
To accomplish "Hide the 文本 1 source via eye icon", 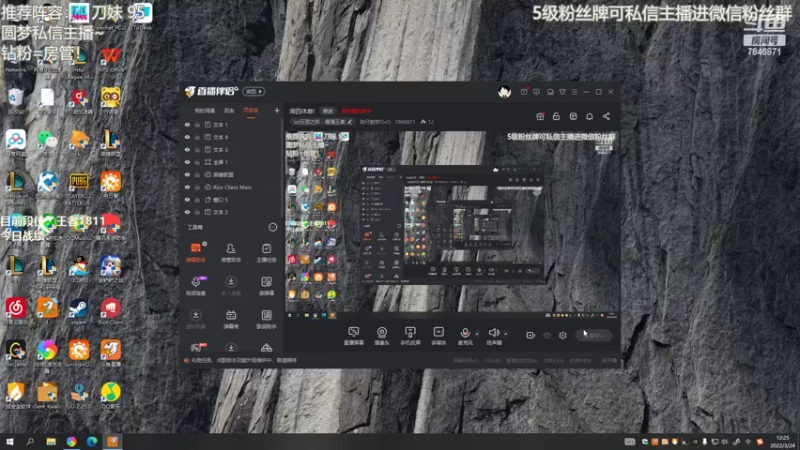I will [187, 124].
